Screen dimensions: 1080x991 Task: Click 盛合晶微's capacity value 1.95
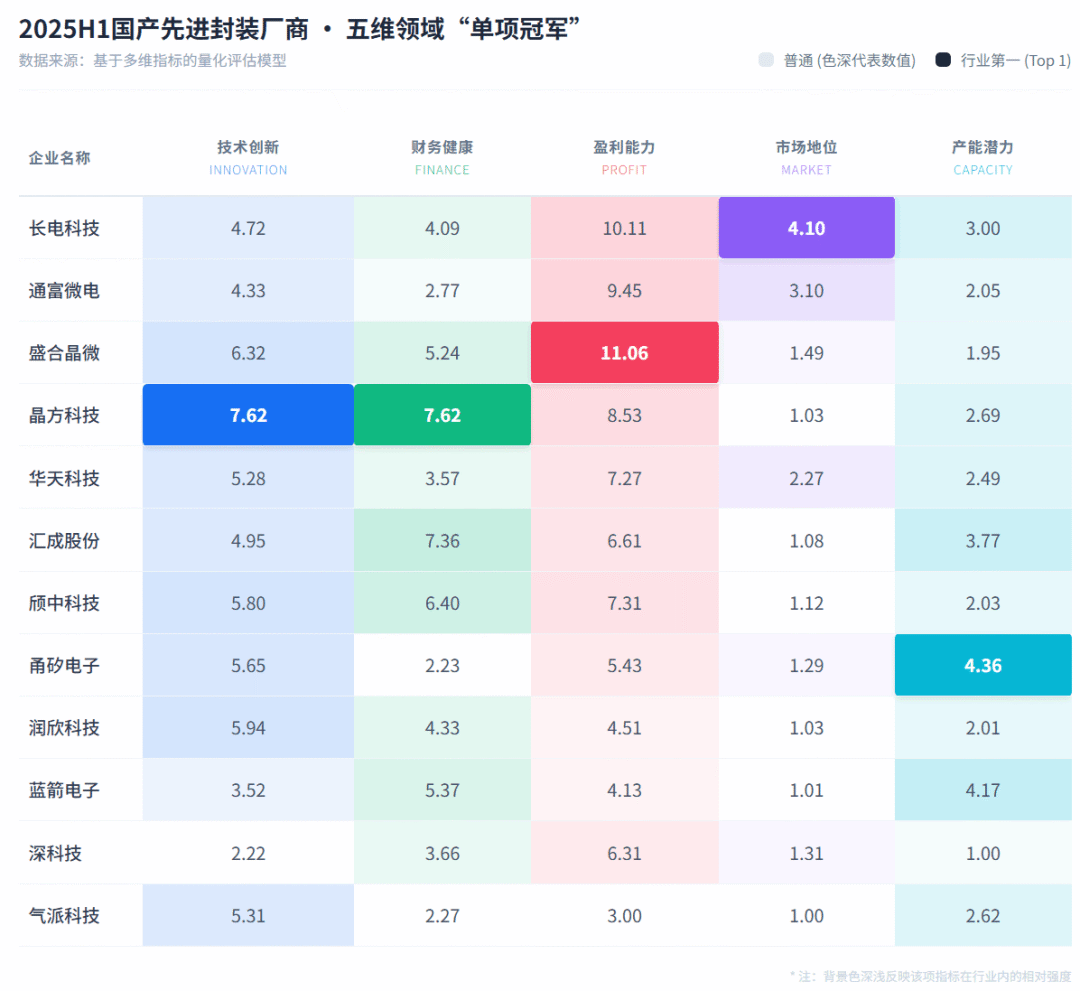(x=983, y=353)
